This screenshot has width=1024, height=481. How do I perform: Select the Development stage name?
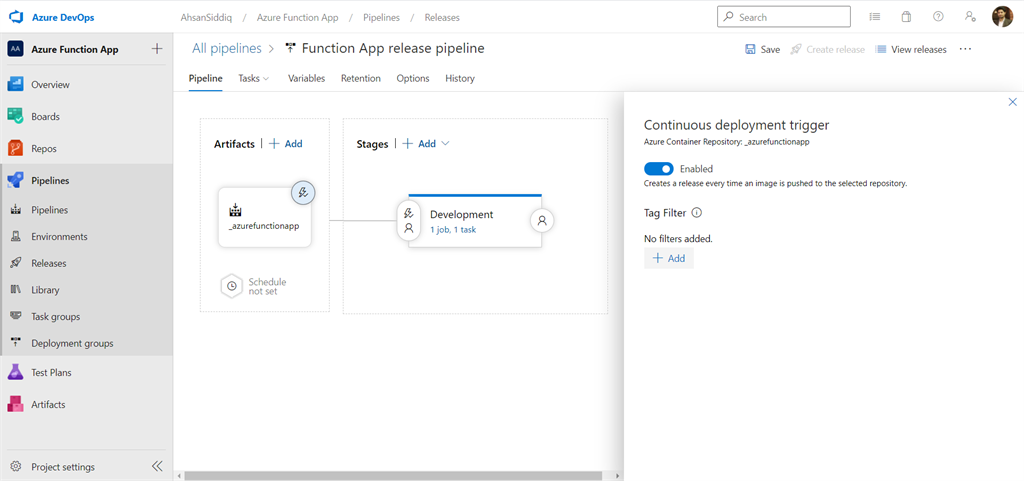coord(462,214)
